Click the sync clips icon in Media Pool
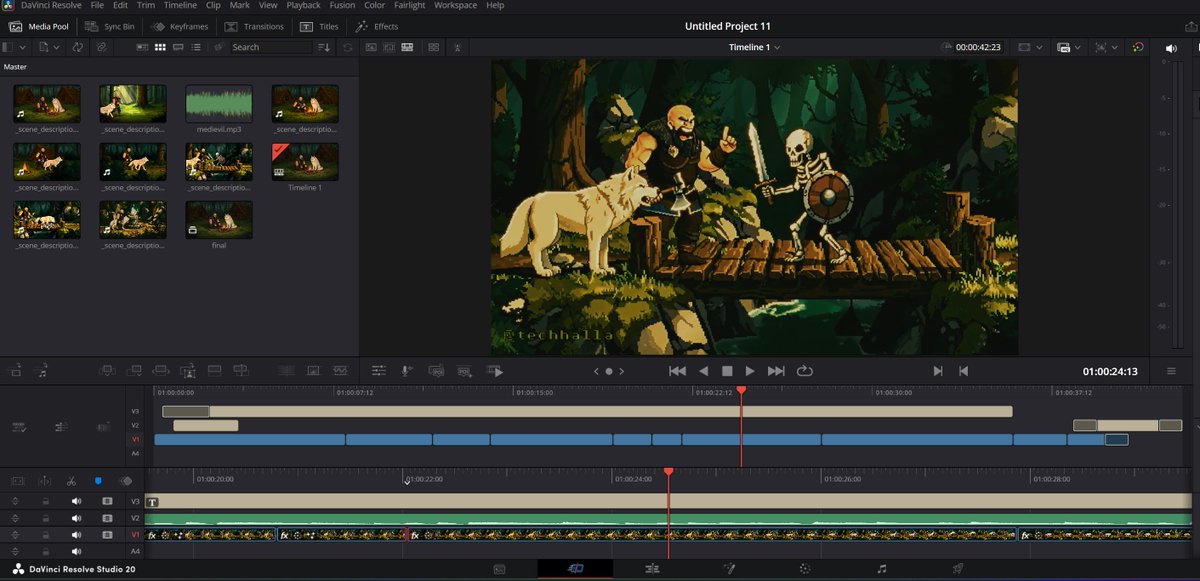The width and height of the screenshot is (1200, 581). coord(77,47)
